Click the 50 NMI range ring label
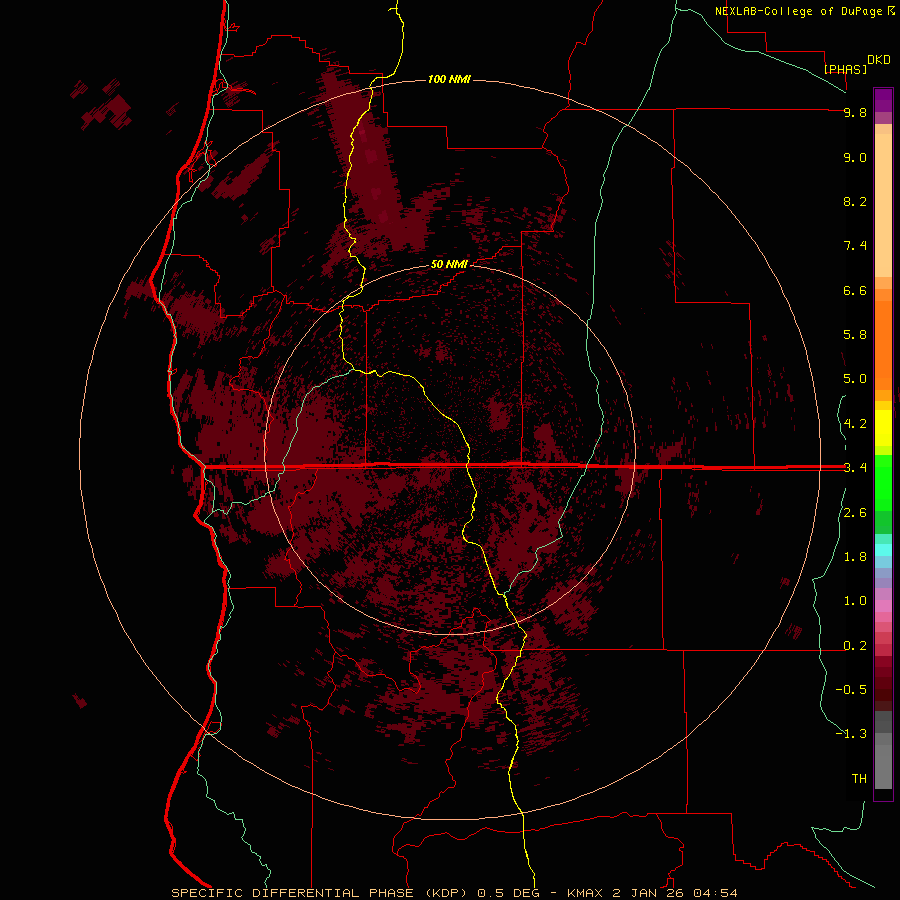The width and height of the screenshot is (900, 900). (449, 264)
